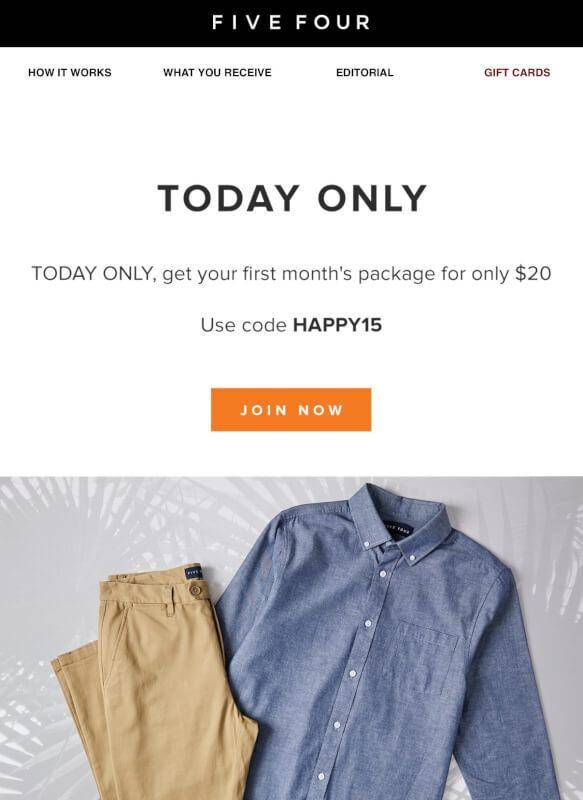Screen dimensions: 583x800
Task: Click the $20 price in offer text
Action: click(533, 273)
